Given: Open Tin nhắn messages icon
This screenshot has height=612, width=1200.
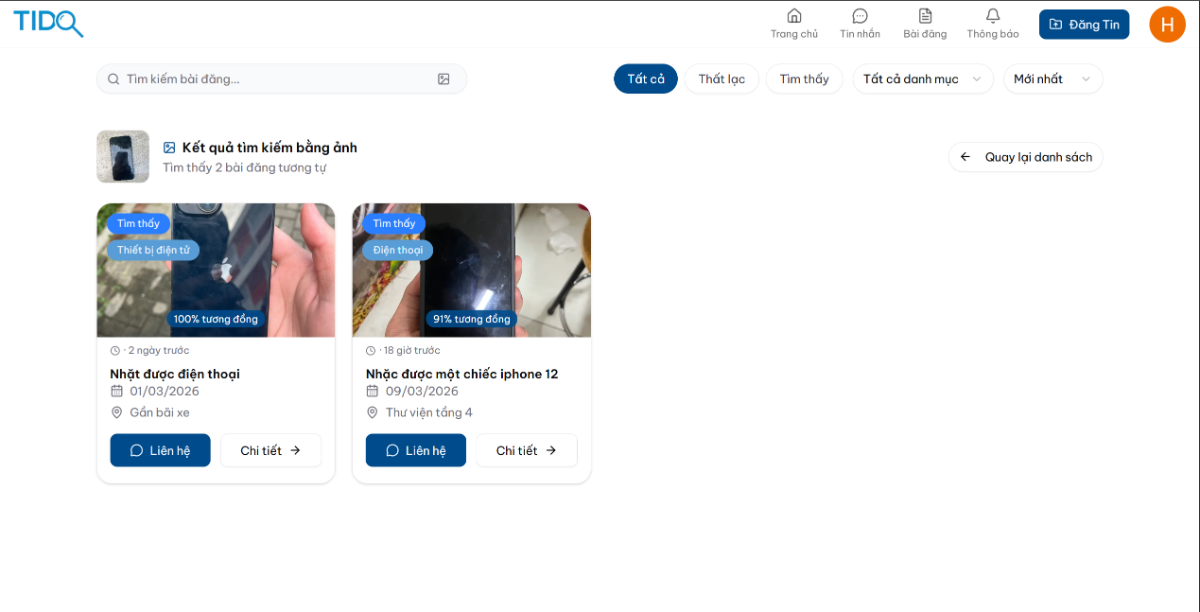Looking at the screenshot, I should [x=860, y=16].
